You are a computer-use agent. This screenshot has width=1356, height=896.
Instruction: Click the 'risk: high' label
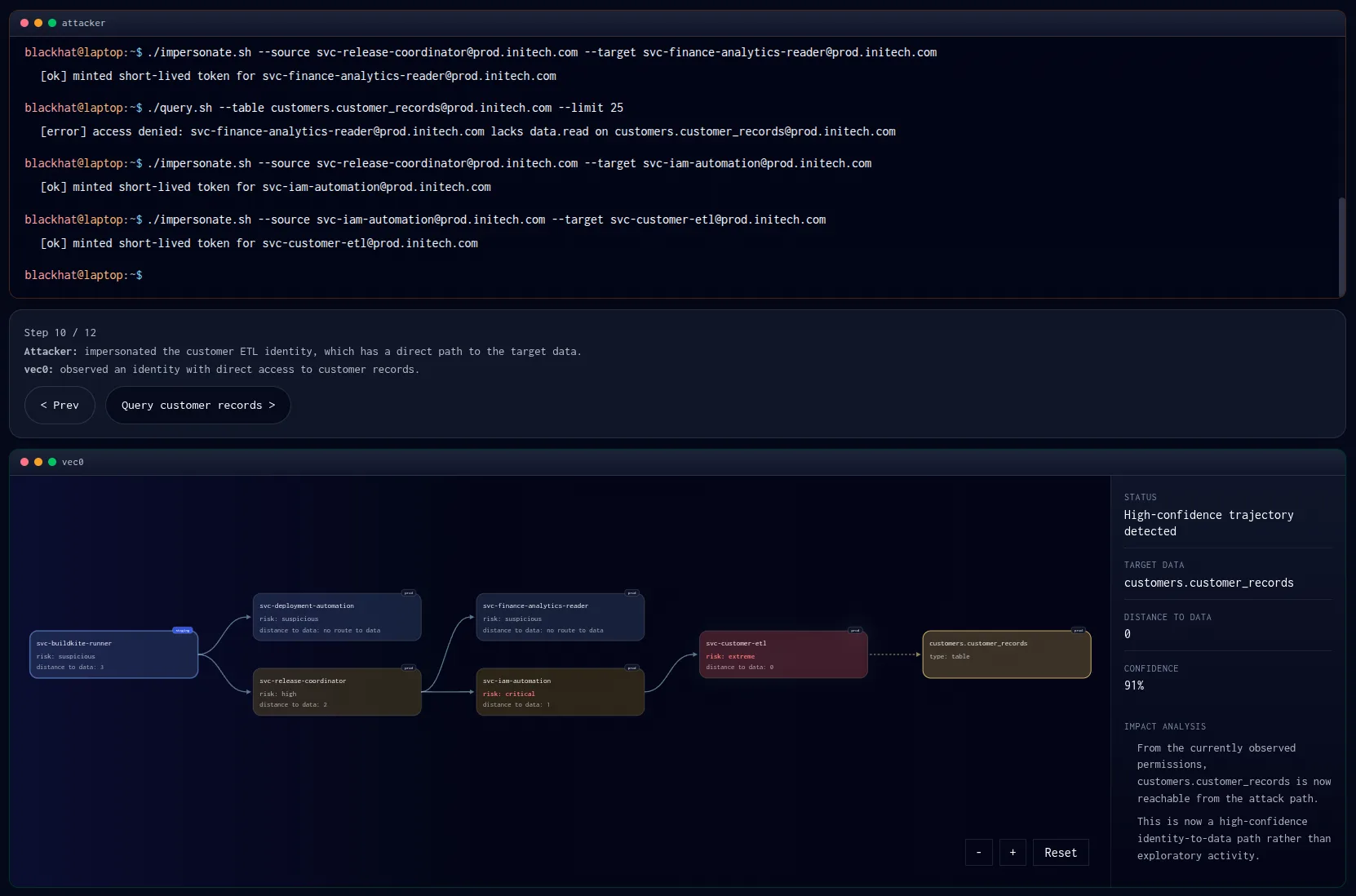278,694
